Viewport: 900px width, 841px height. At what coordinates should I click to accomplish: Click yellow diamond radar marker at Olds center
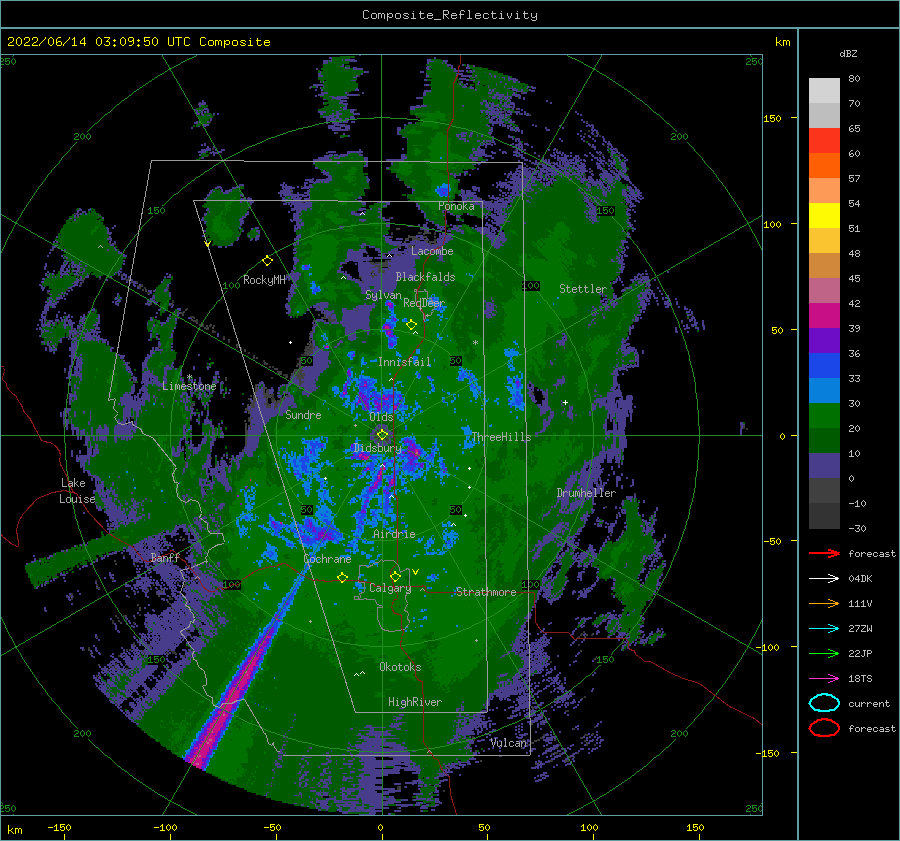pos(382,435)
